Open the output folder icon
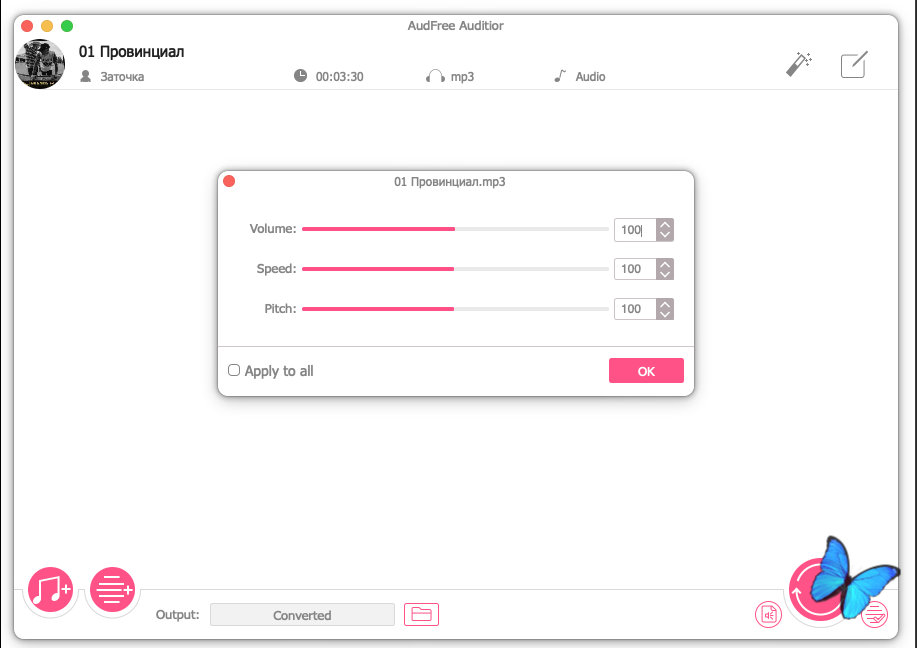917x648 pixels. click(421, 615)
